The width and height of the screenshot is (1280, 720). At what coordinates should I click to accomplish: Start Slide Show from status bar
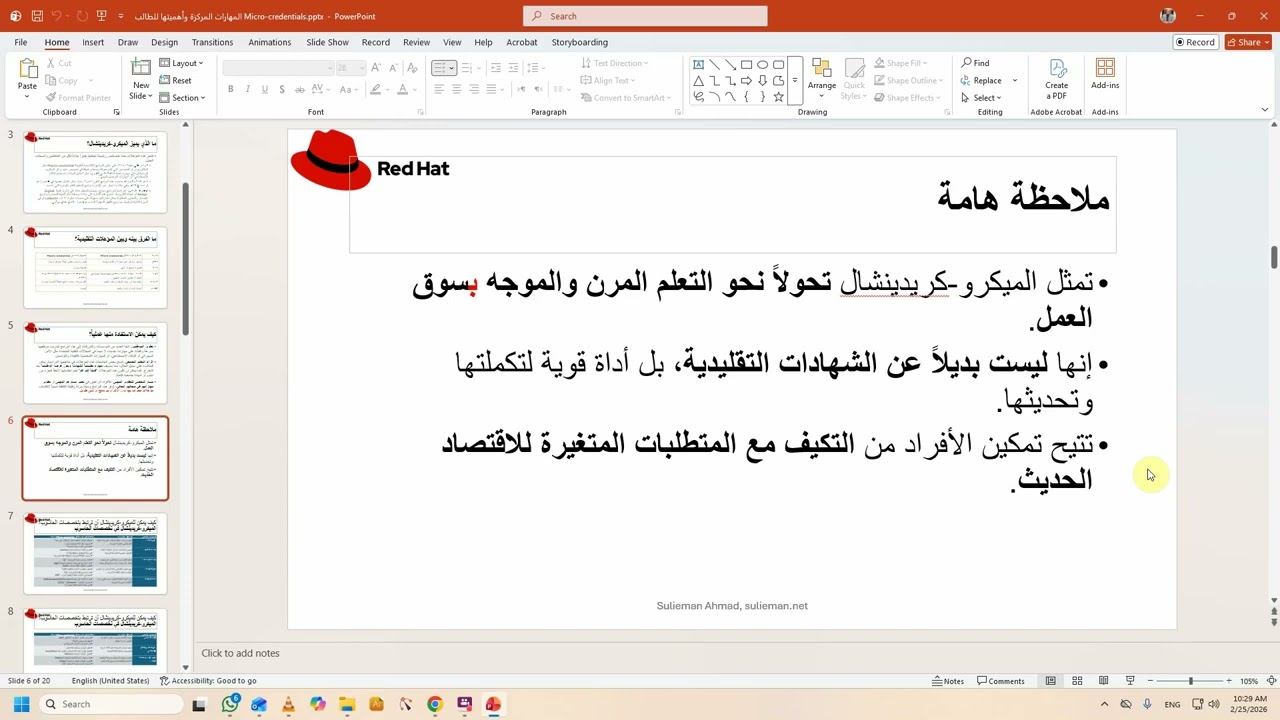[1130, 681]
